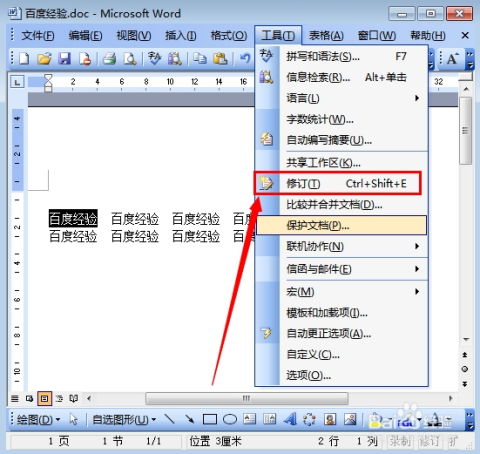Image resolution: width=480 pixels, height=454 pixels.
Task: Click the Print icon in the toolbar
Action: (109, 59)
